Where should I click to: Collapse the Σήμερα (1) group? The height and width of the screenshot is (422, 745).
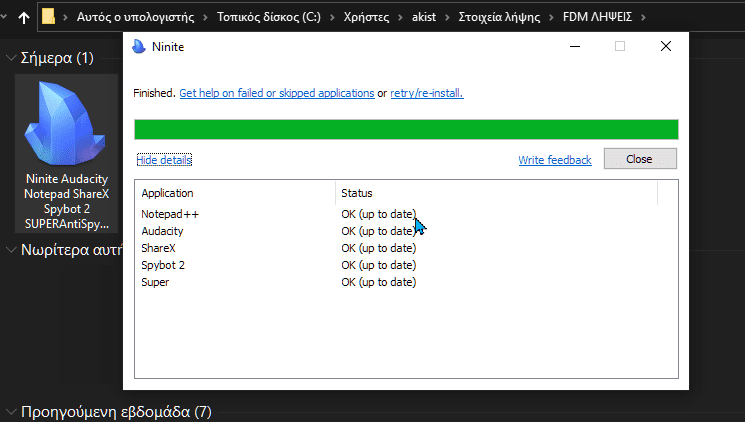(11, 58)
